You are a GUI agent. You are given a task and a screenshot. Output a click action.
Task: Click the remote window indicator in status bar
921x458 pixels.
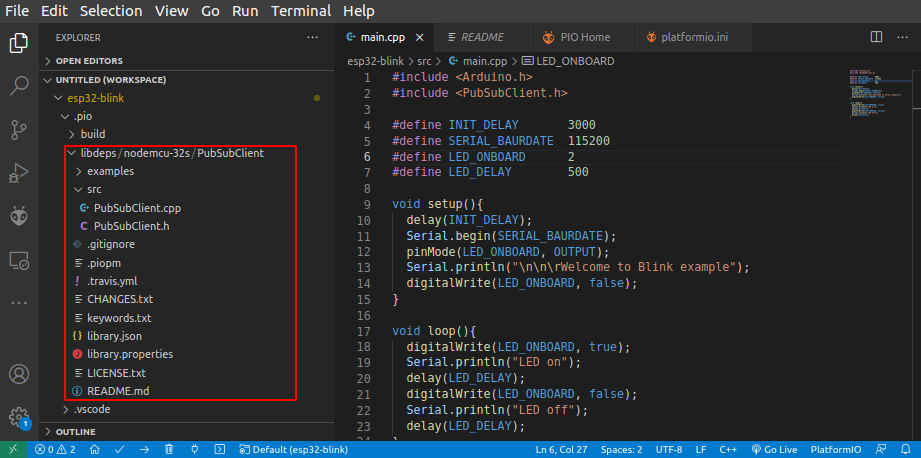(x=14, y=449)
